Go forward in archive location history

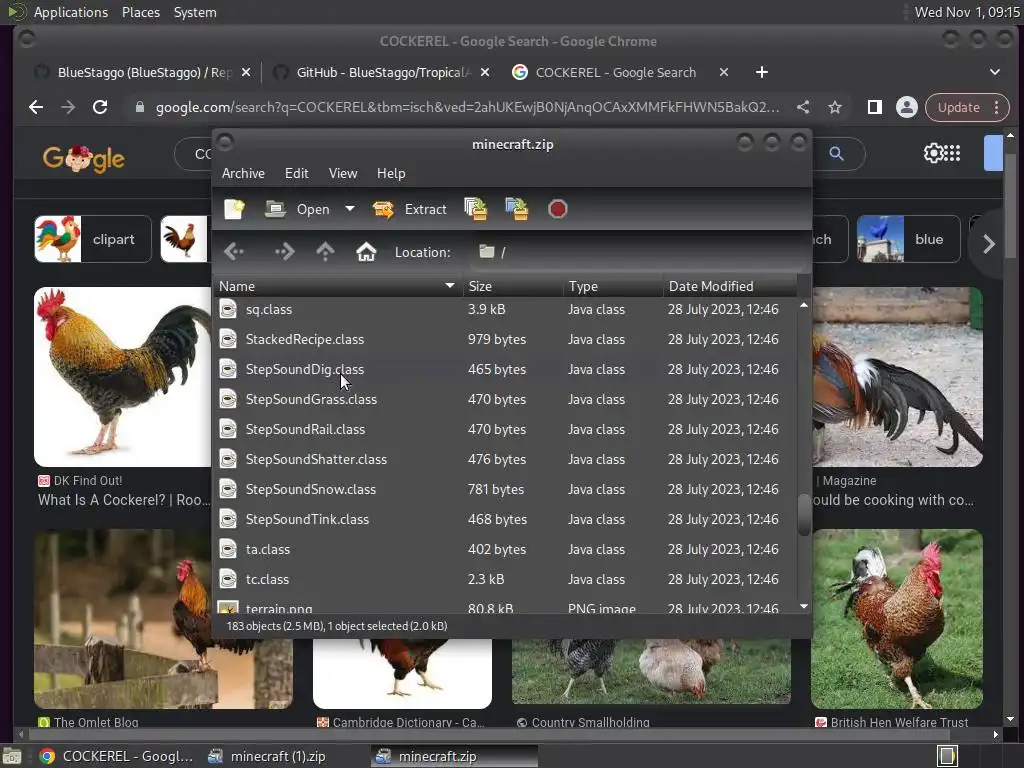point(284,251)
